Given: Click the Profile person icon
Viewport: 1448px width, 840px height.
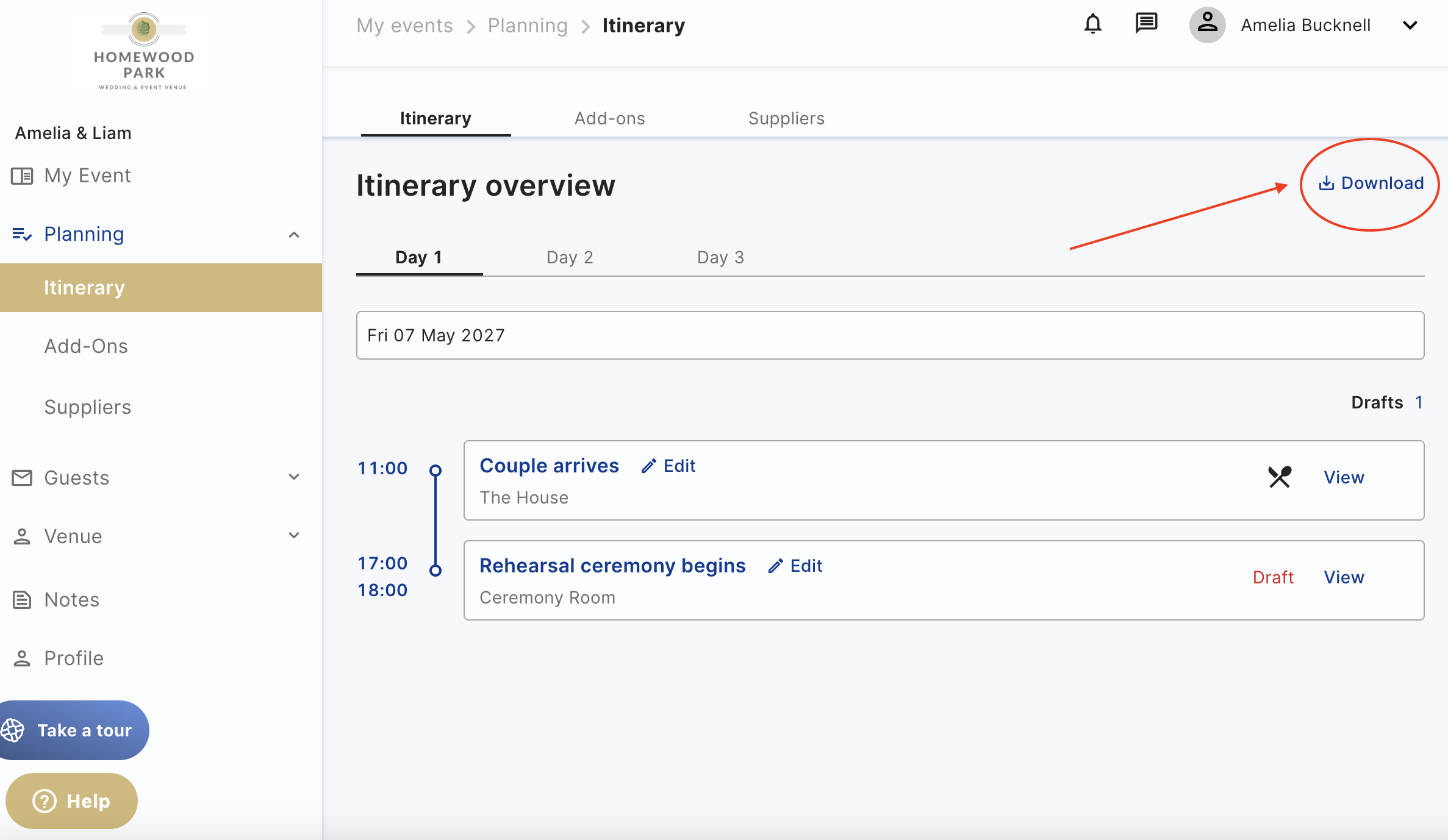Looking at the screenshot, I should coord(22,658).
